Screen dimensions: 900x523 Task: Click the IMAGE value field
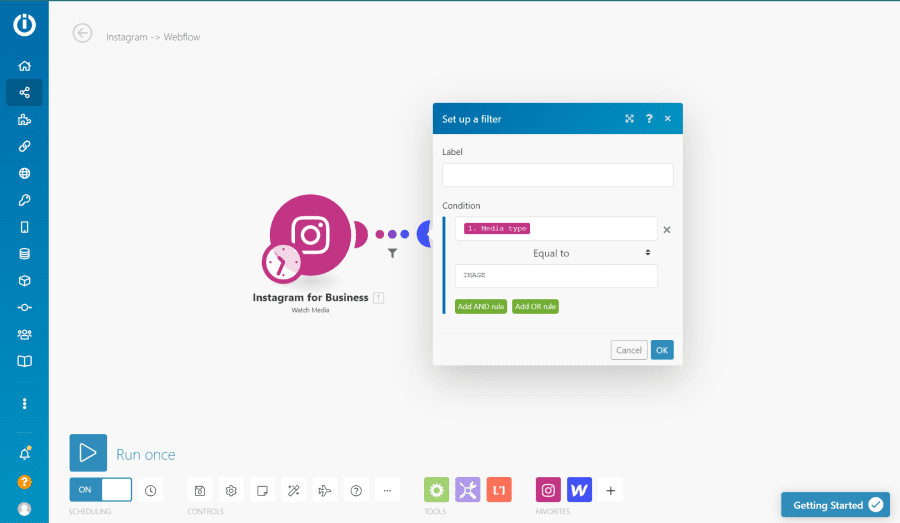coord(556,276)
